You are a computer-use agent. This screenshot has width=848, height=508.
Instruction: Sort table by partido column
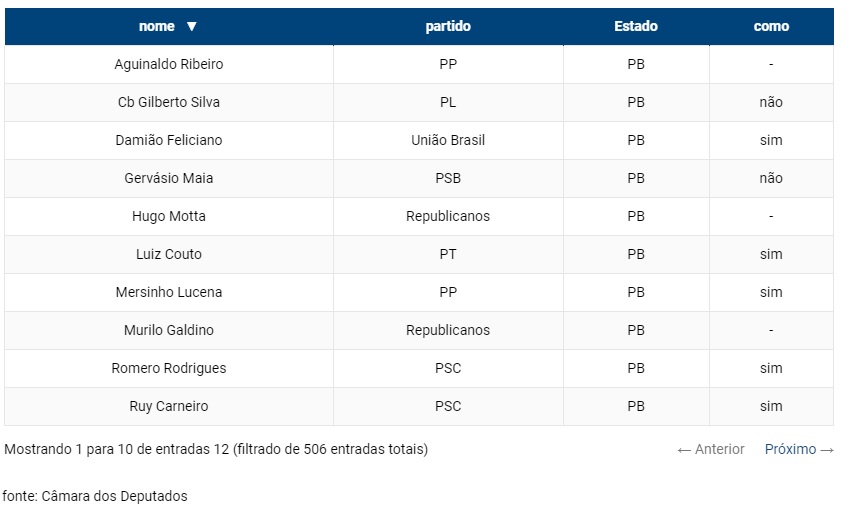(448, 27)
